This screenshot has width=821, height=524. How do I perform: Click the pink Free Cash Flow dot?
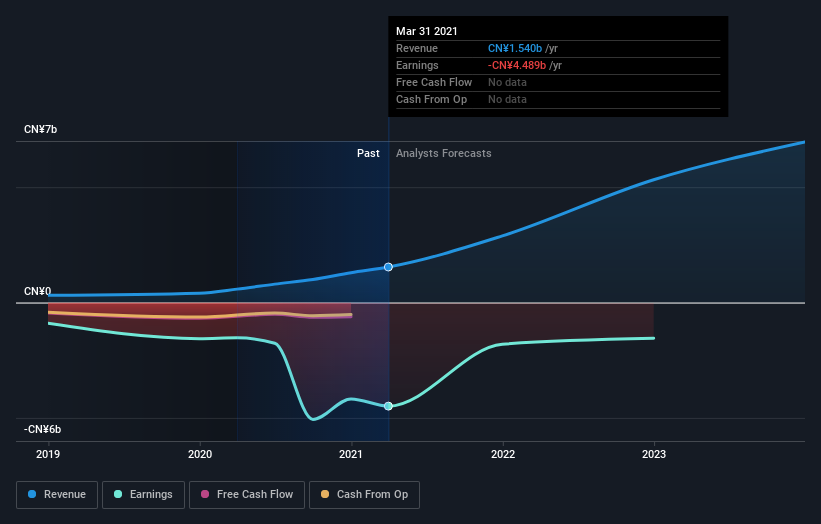pos(205,494)
